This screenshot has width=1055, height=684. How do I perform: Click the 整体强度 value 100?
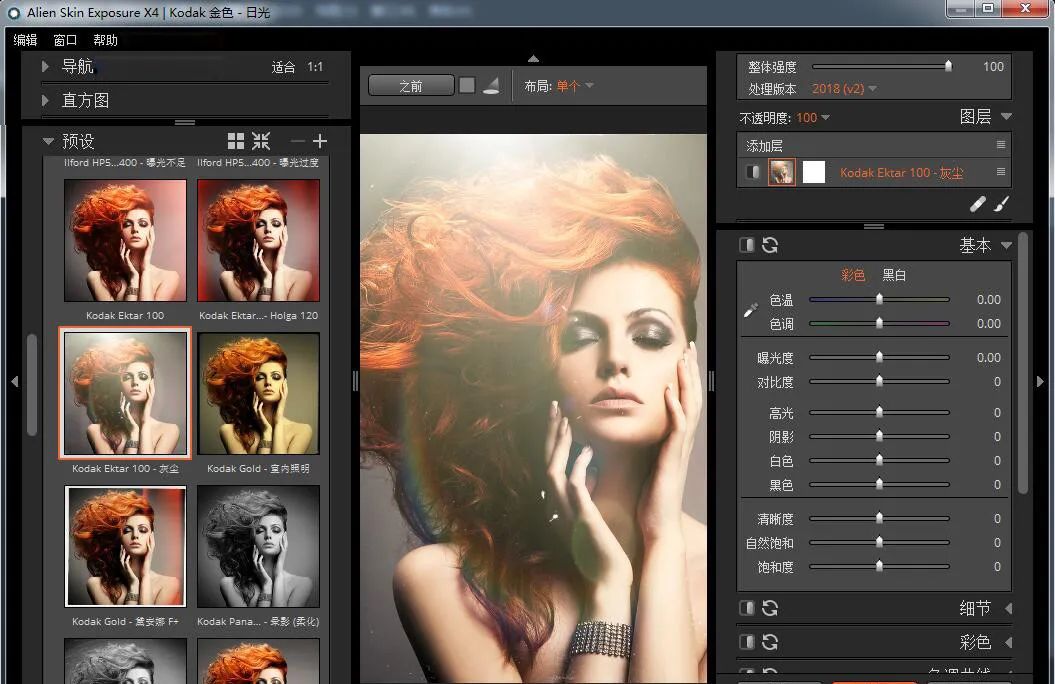[993, 67]
